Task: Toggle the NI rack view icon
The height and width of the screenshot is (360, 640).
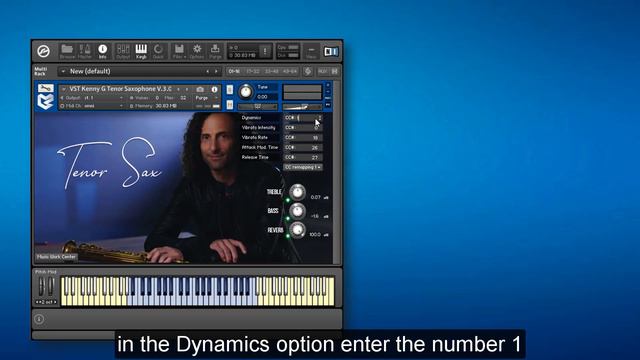Action: 331,51
